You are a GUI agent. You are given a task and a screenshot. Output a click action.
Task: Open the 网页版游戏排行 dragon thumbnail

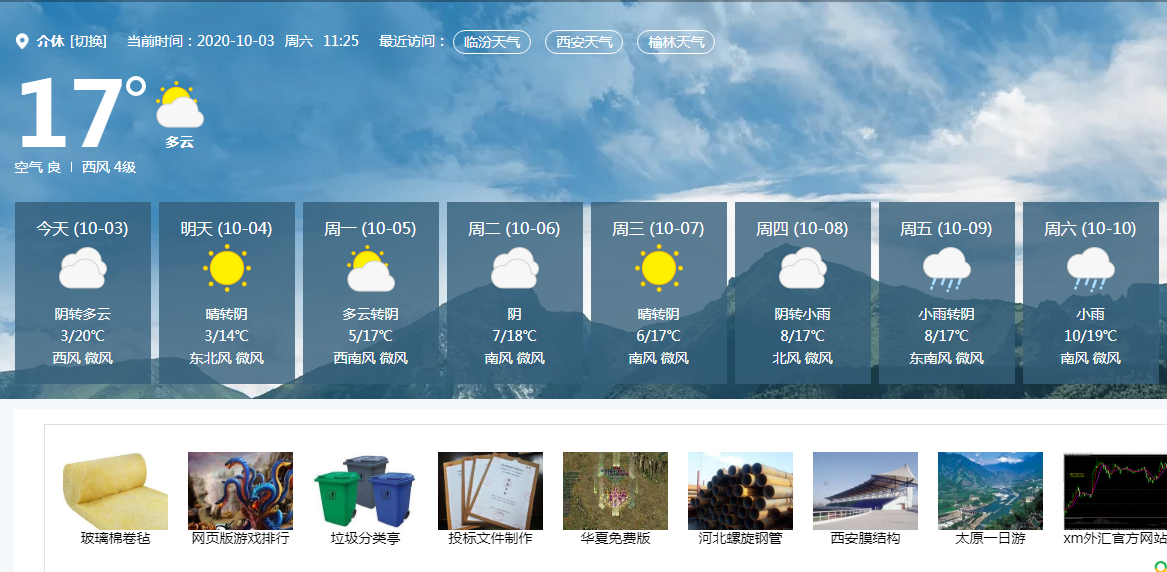240,491
